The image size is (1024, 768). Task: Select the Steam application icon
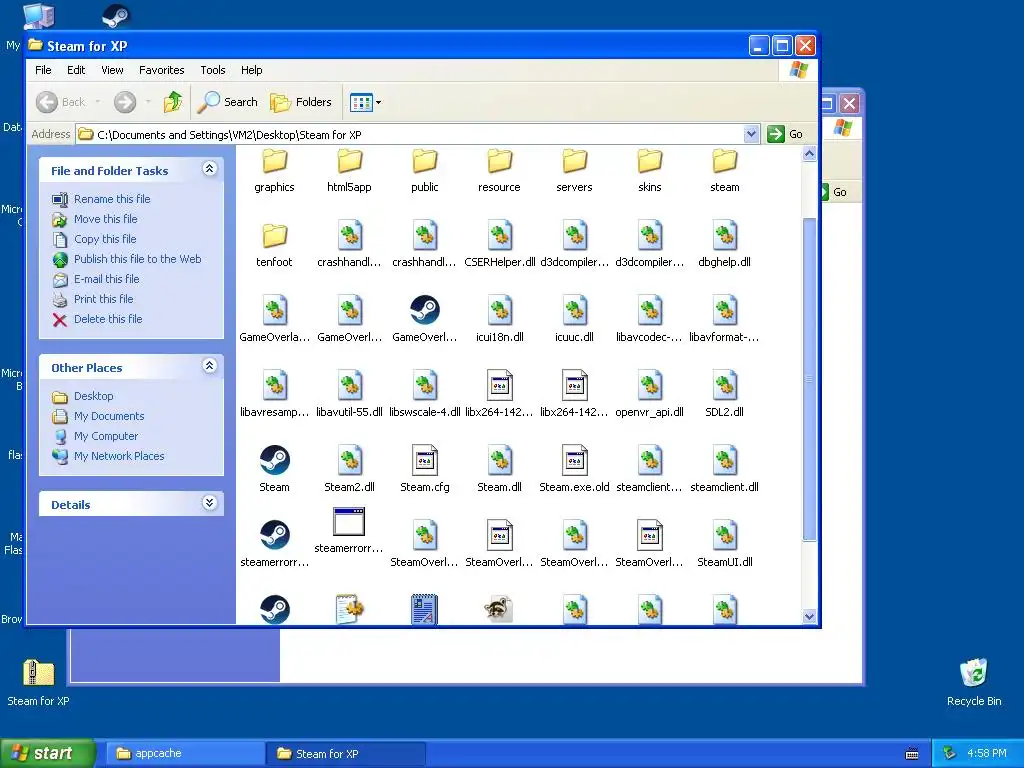pyautogui.click(x=274, y=460)
